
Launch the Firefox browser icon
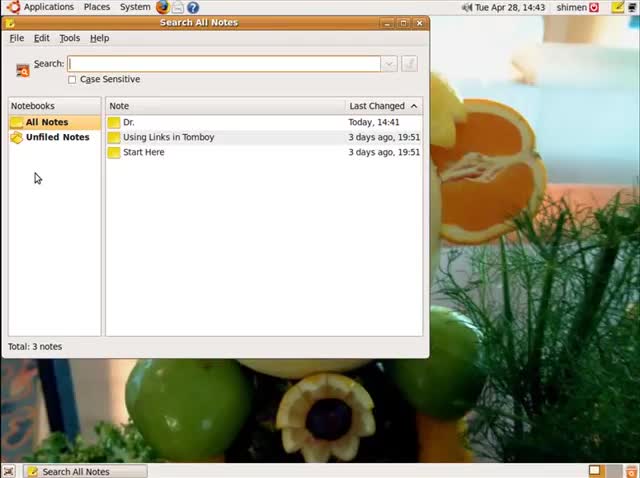tap(162, 7)
